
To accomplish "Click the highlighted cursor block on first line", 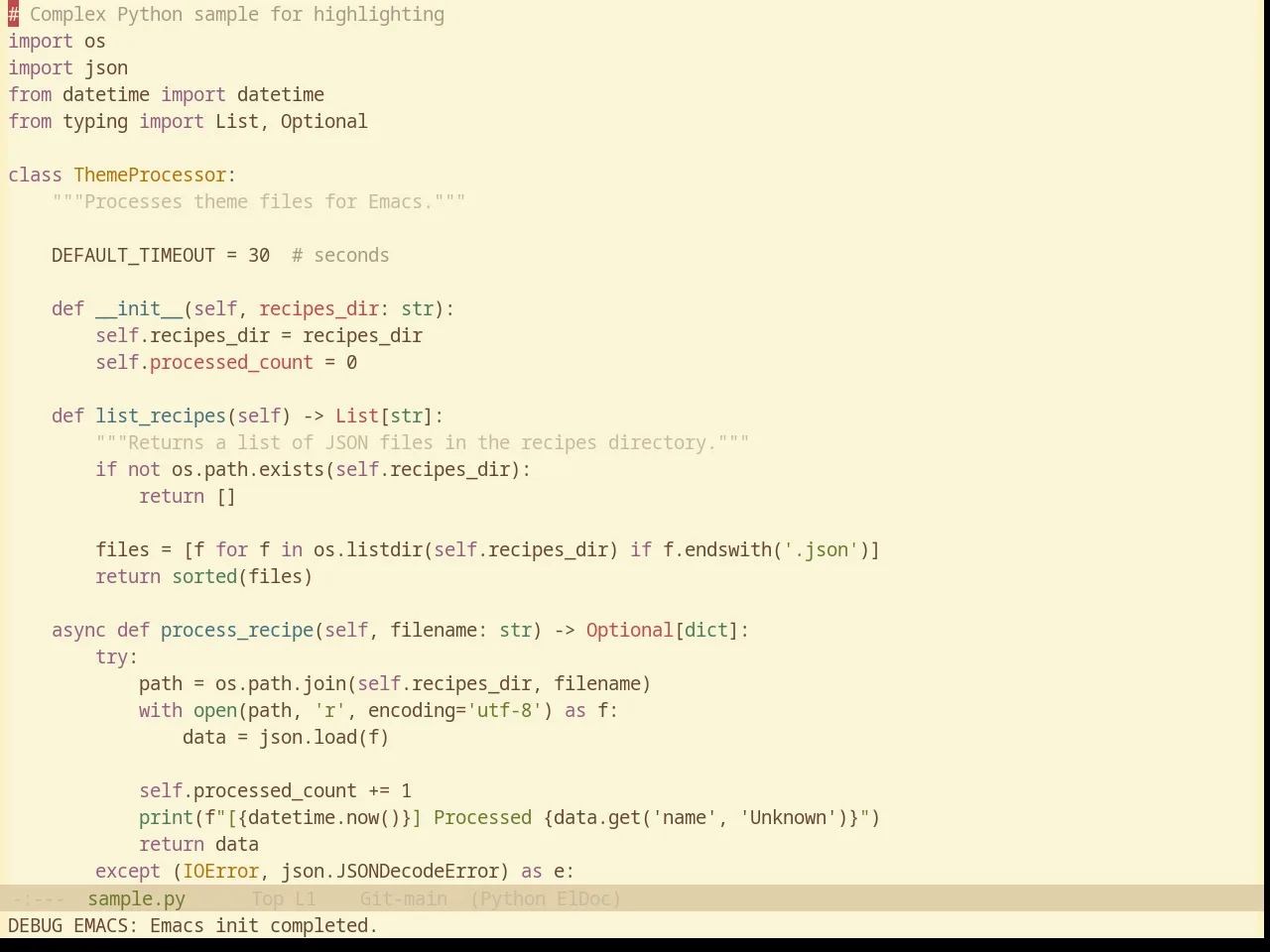I will pyautogui.click(x=14, y=14).
